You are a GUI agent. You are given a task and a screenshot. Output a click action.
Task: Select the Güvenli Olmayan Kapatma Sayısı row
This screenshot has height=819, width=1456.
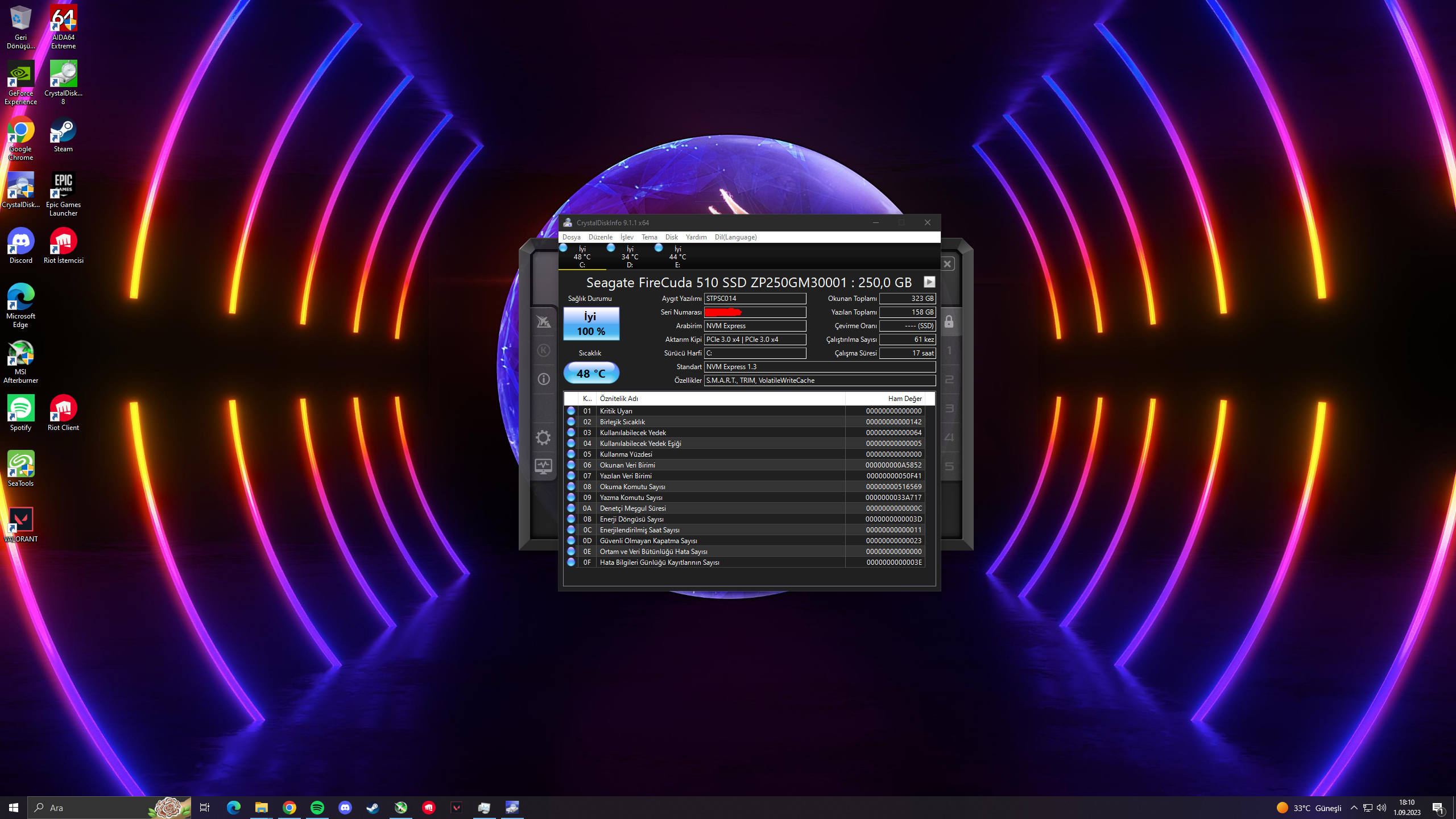click(x=745, y=541)
